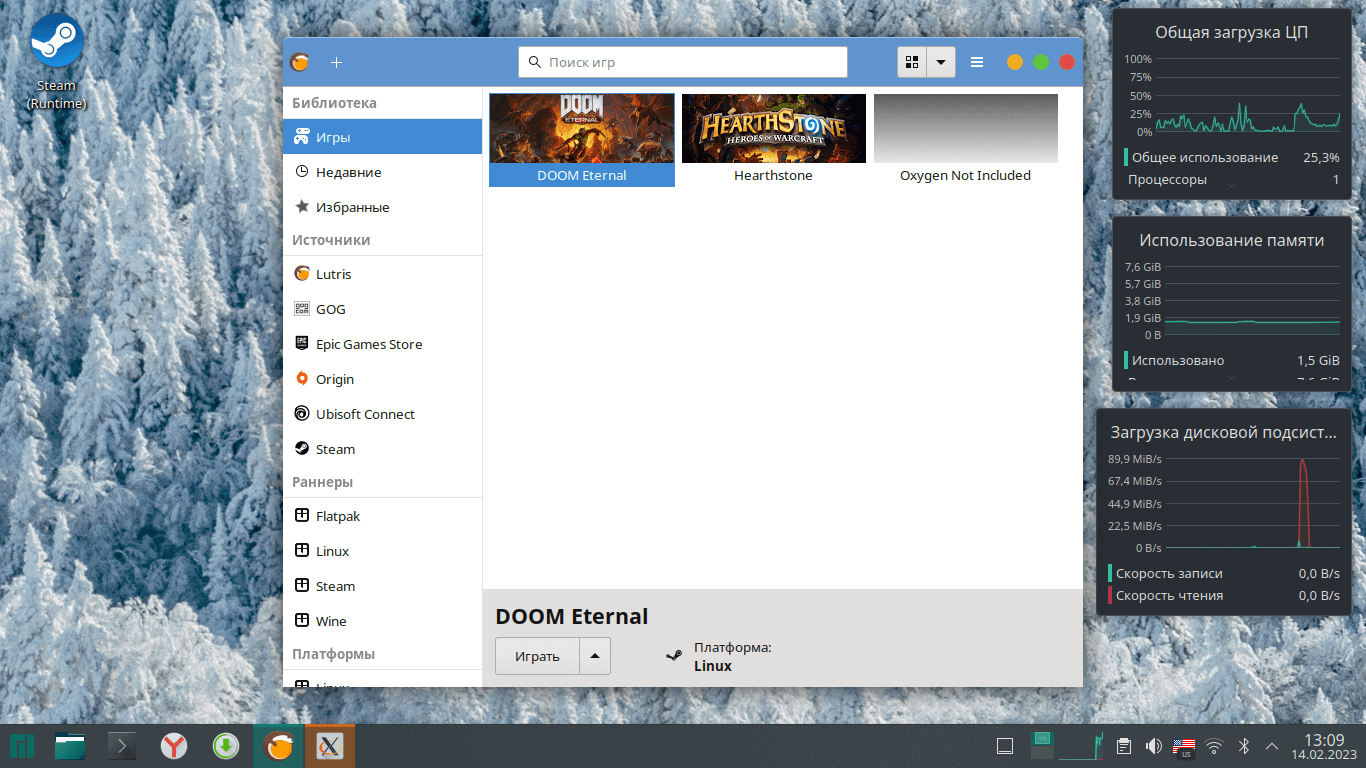The height and width of the screenshot is (768, 1366).
Task: Click the gamepad icon next to 'Игры'
Action: click(x=301, y=137)
